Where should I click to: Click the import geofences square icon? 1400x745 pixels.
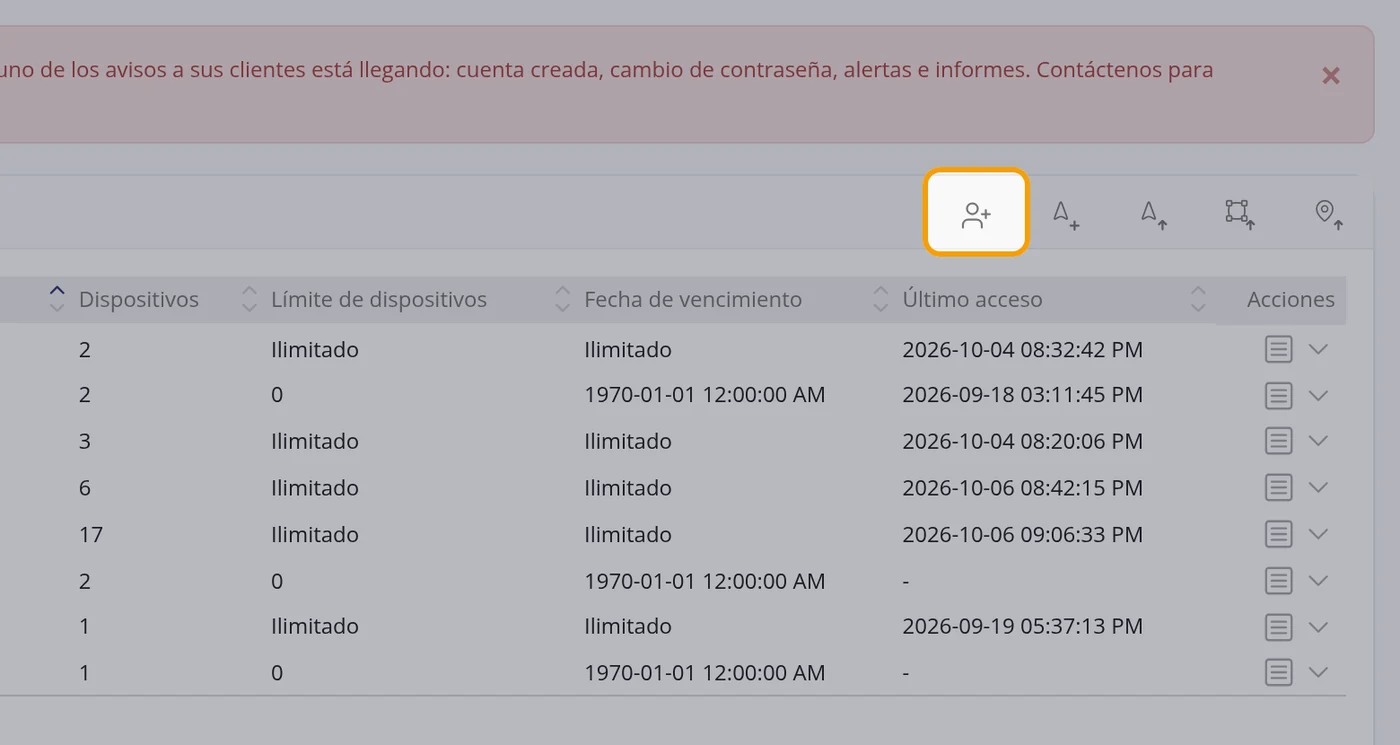(x=1240, y=214)
